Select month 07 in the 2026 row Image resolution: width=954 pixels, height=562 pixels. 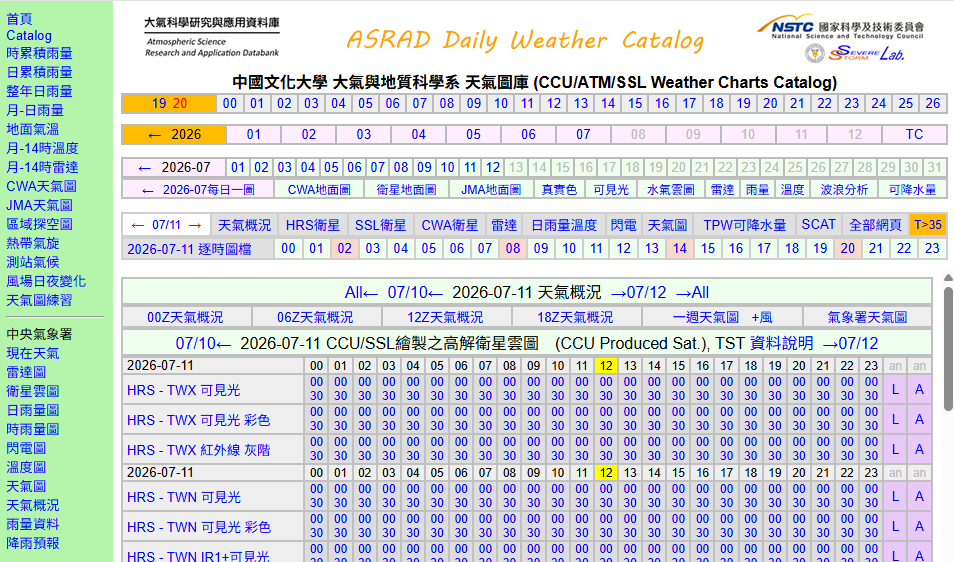pyautogui.click(x=583, y=134)
